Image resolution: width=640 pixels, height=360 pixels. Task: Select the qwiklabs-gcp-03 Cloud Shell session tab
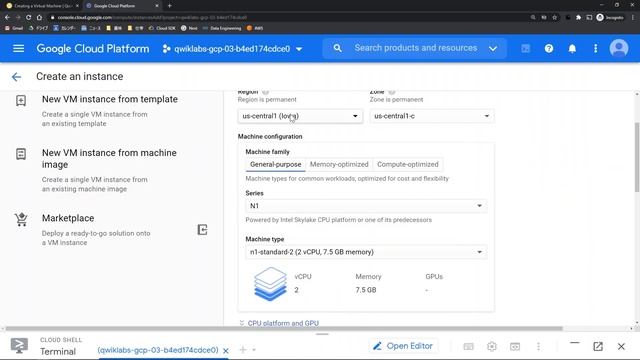coord(158,350)
